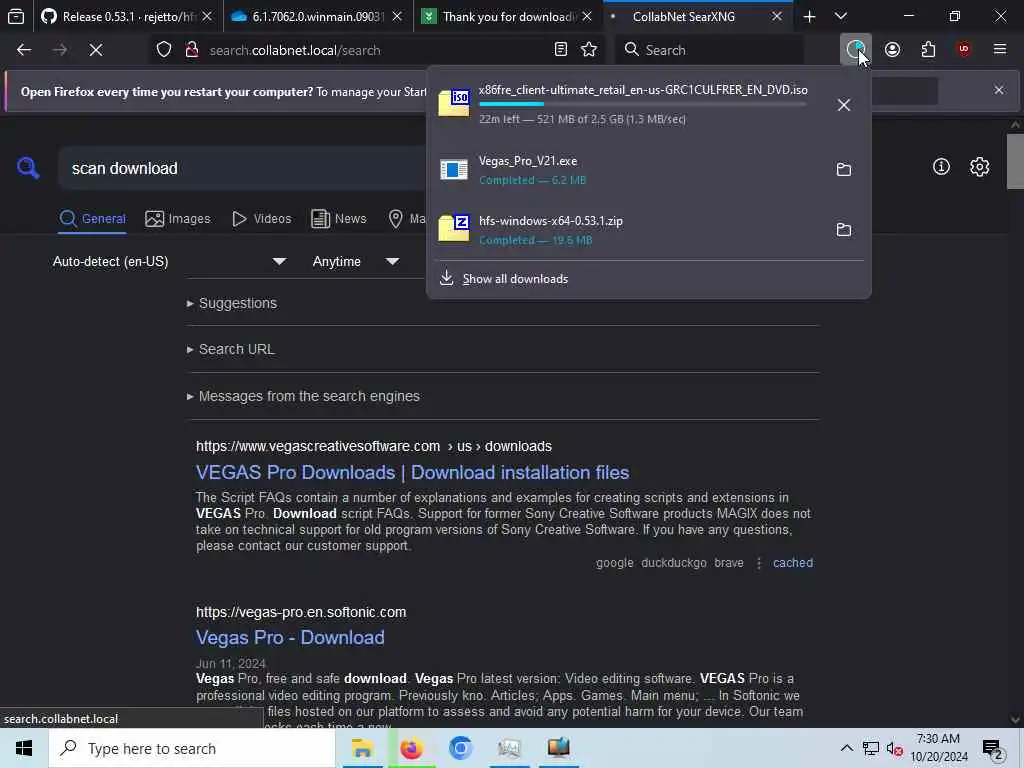Bookmark this page with the star icon
The image size is (1024, 768).
click(x=589, y=50)
